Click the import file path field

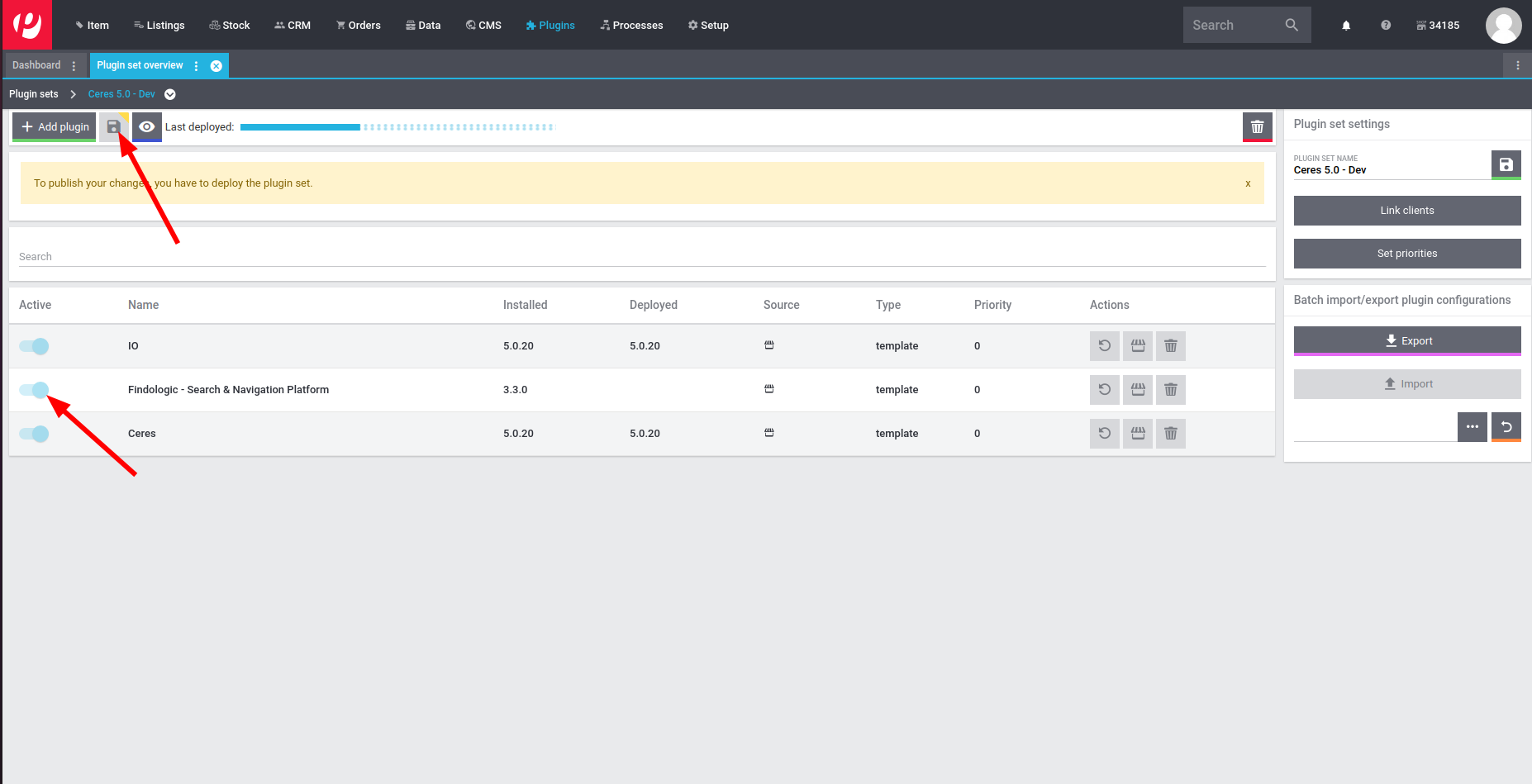click(x=1374, y=428)
